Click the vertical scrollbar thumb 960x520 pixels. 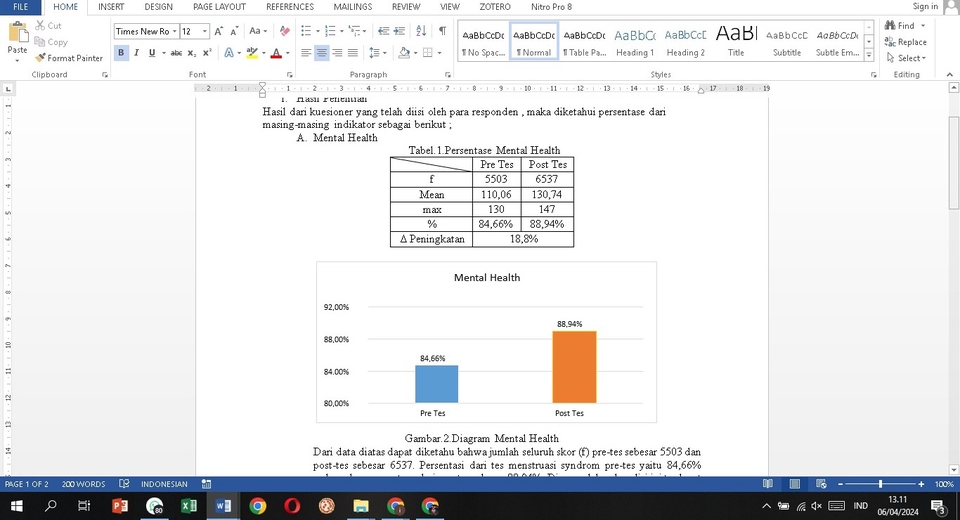[x=954, y=162]
